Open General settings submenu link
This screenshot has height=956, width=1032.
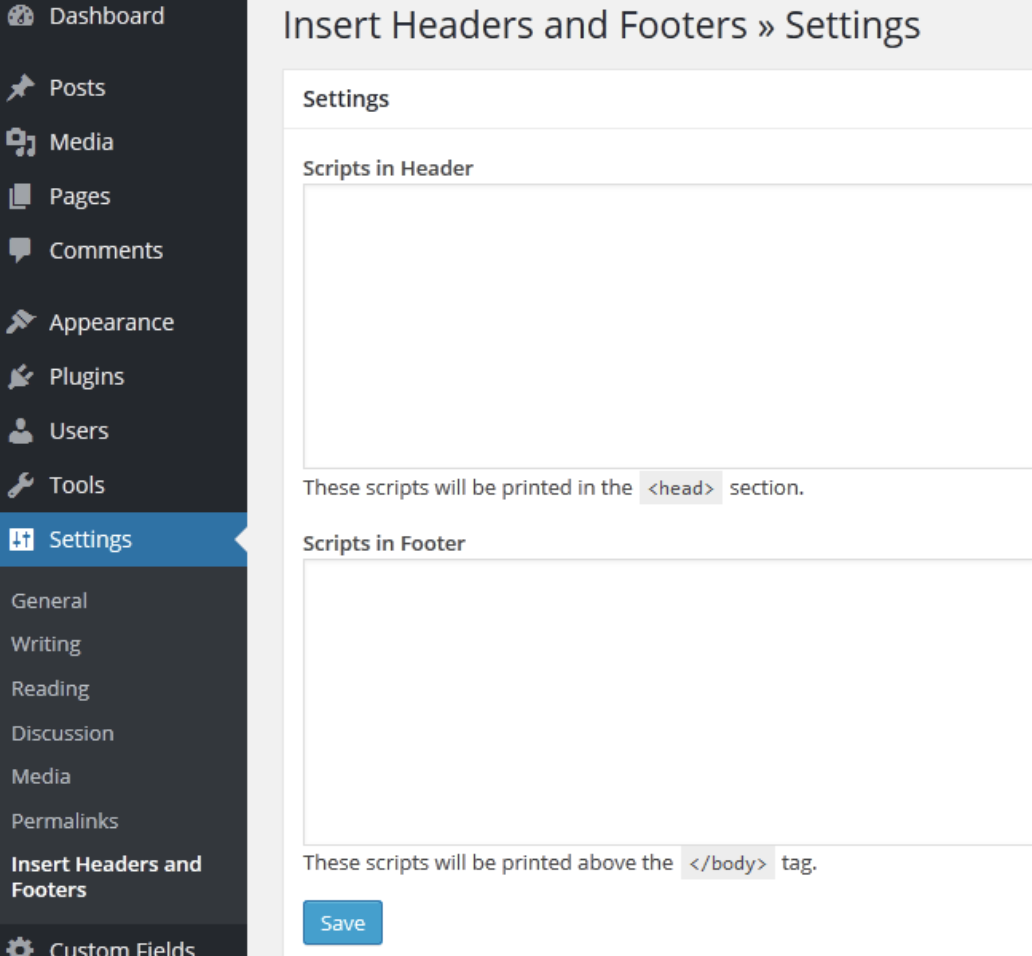[x=49, y=601]
